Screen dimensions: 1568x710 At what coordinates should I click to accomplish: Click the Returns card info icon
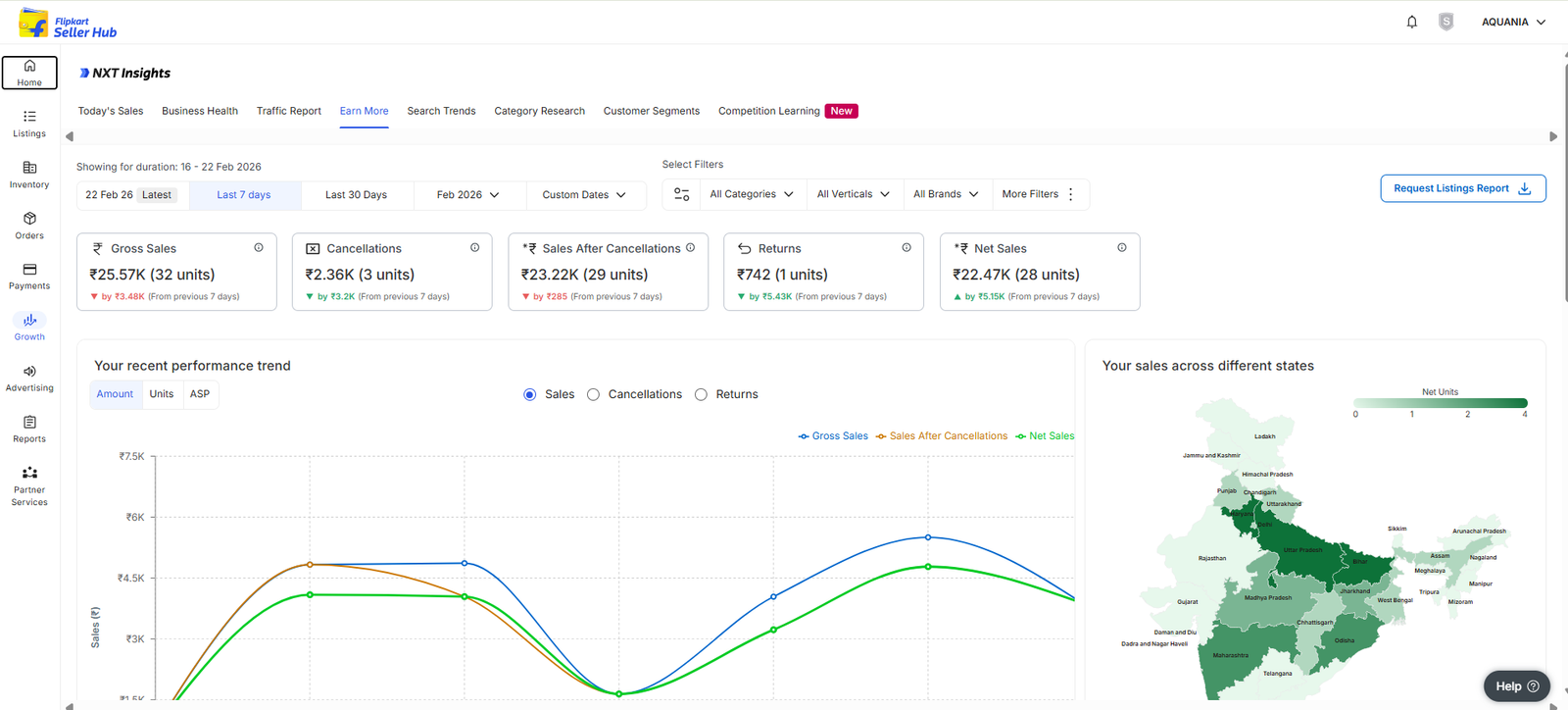pyautogui.click(x=906, y=248)
